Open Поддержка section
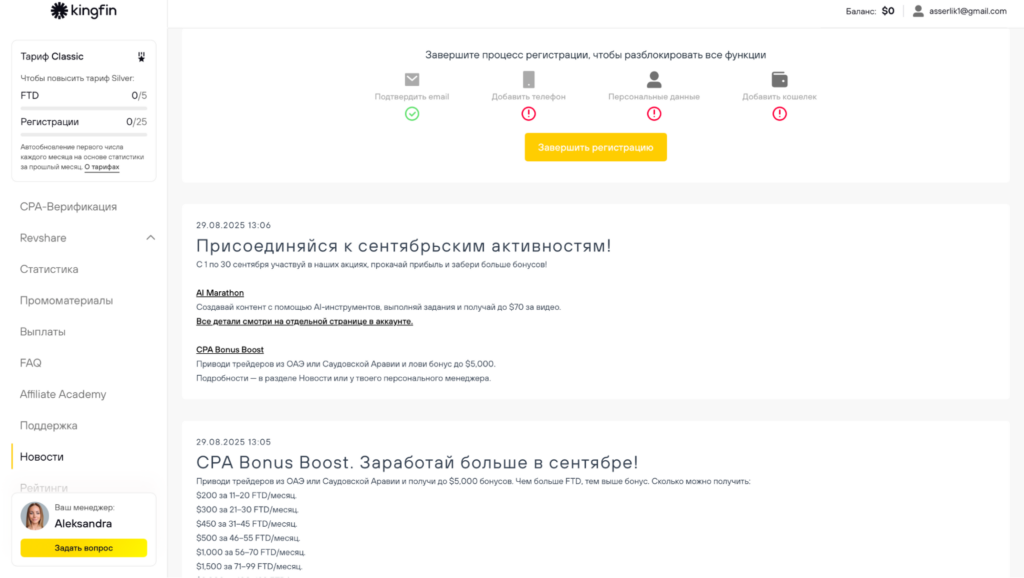Viewport: 1024px width, 578px height. [x=48, y=426]
